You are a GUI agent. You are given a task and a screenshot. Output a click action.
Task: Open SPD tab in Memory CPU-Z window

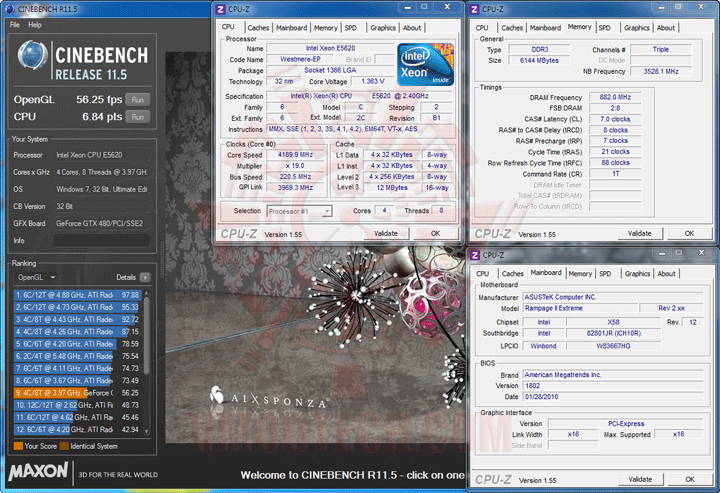[x=605, y=28]
